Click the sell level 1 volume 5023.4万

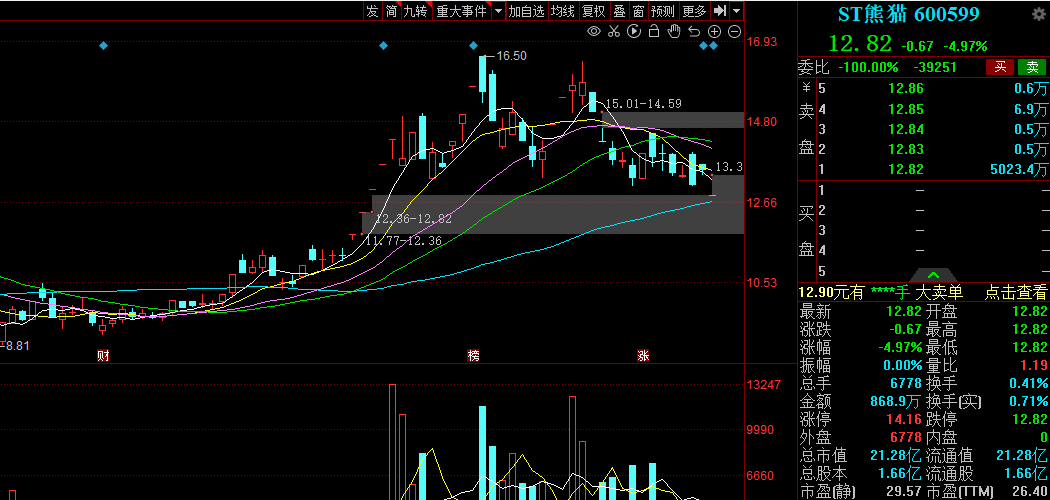[x=1018, y=169]
